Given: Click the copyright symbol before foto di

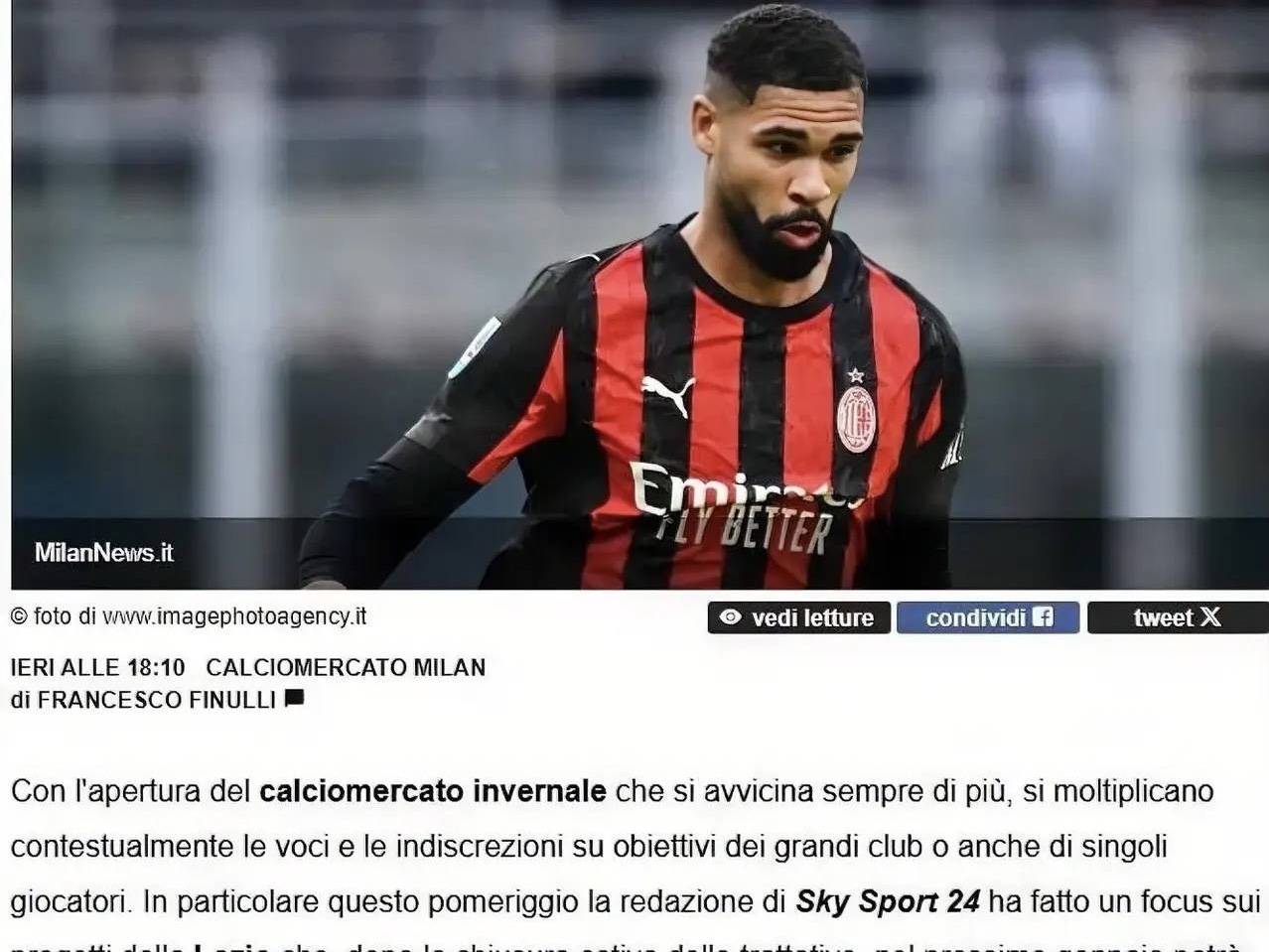Looking at the screenshot, I should [x=18, y=616].
